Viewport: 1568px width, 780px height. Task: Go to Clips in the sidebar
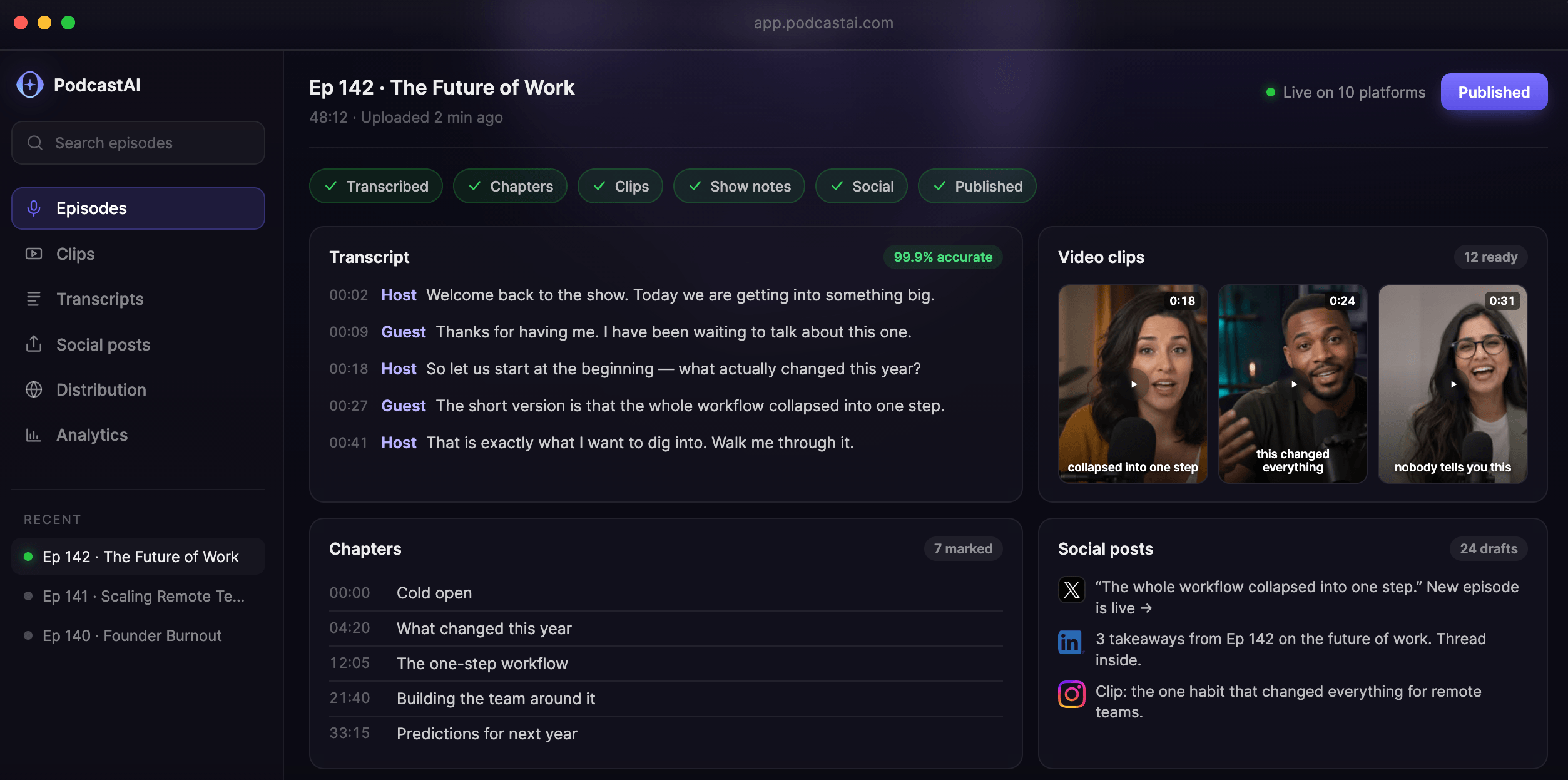pyautogui.click(x=138, y=254)
